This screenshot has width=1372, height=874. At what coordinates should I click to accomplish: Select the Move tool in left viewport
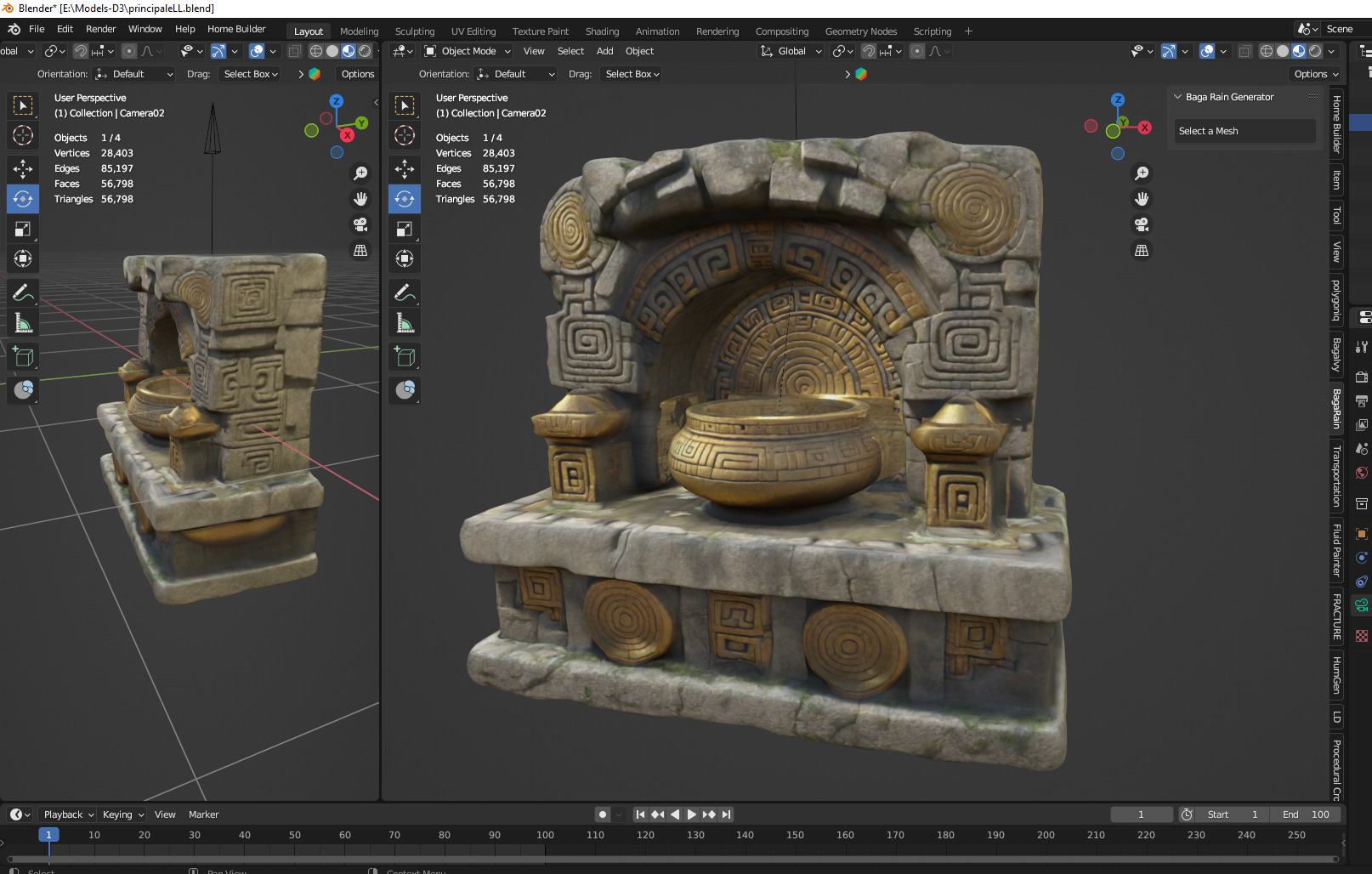23,168
